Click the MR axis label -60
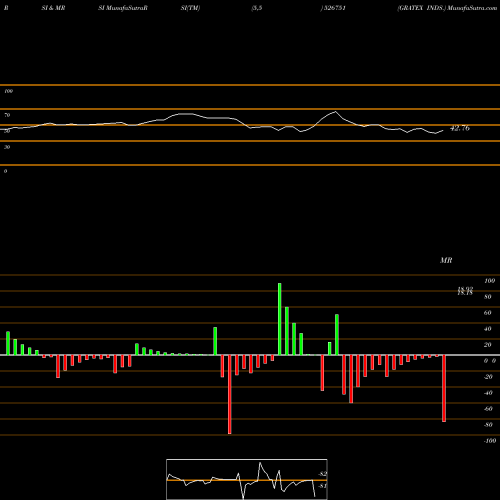 pyautogui.click(x=488, y=409)
